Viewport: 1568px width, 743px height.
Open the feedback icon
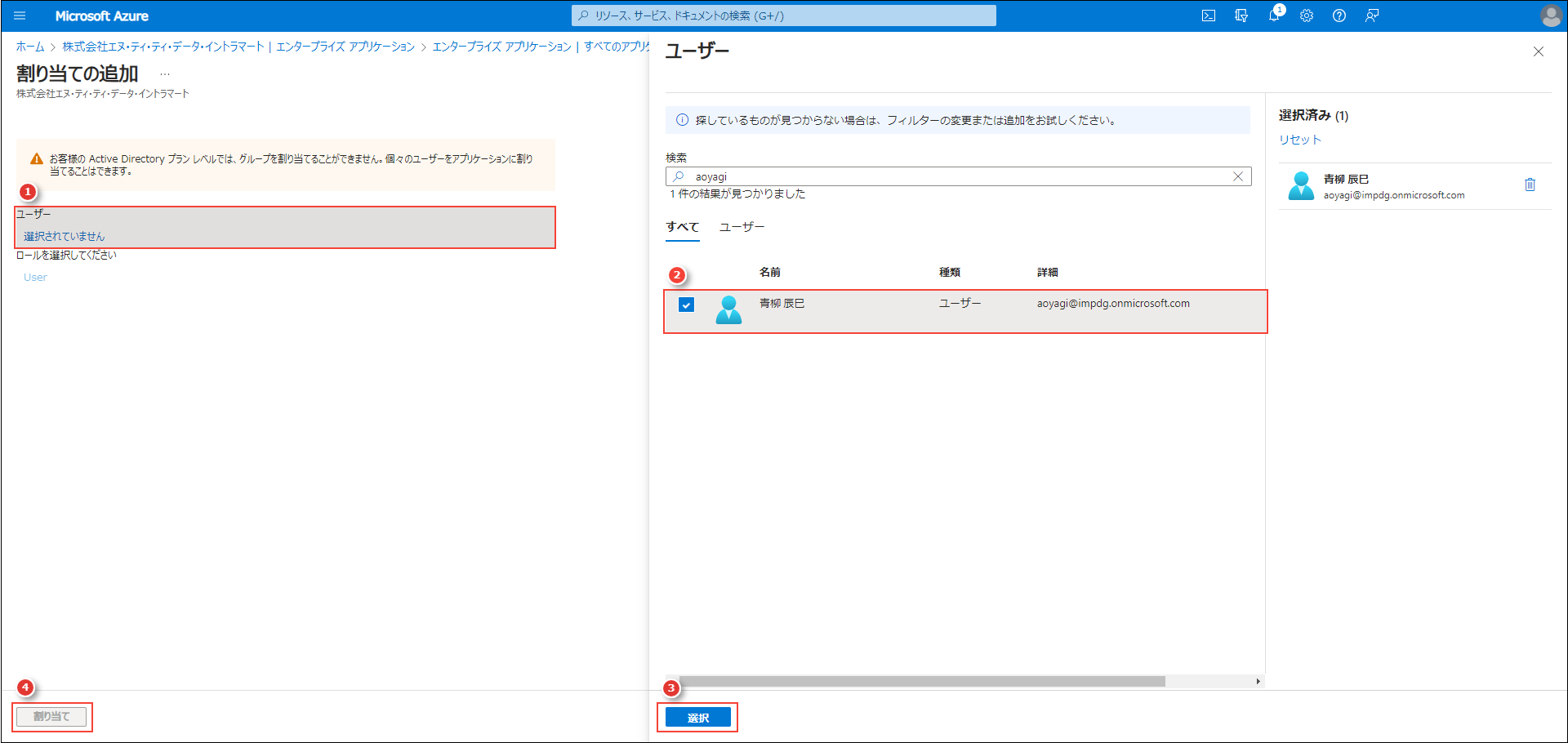[1372, 16]
